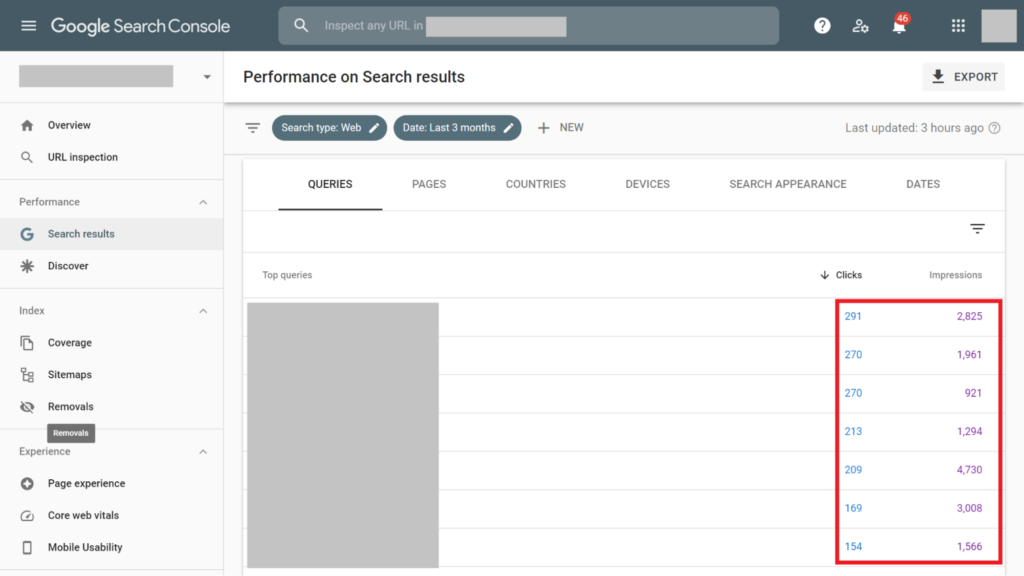Viewport: 1024px width, 576px height.
Task: Click the 291 clicks value
Action: 853,316
